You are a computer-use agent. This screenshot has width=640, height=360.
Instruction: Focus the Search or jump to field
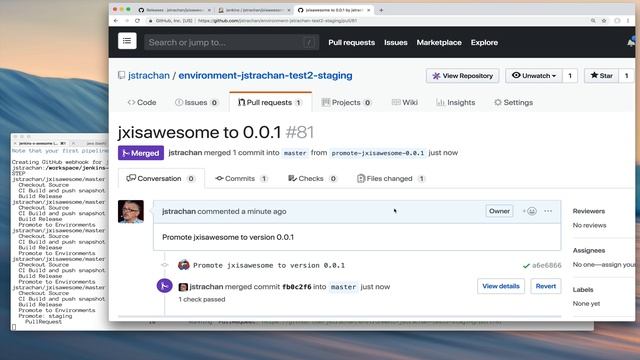click(231, 42)
